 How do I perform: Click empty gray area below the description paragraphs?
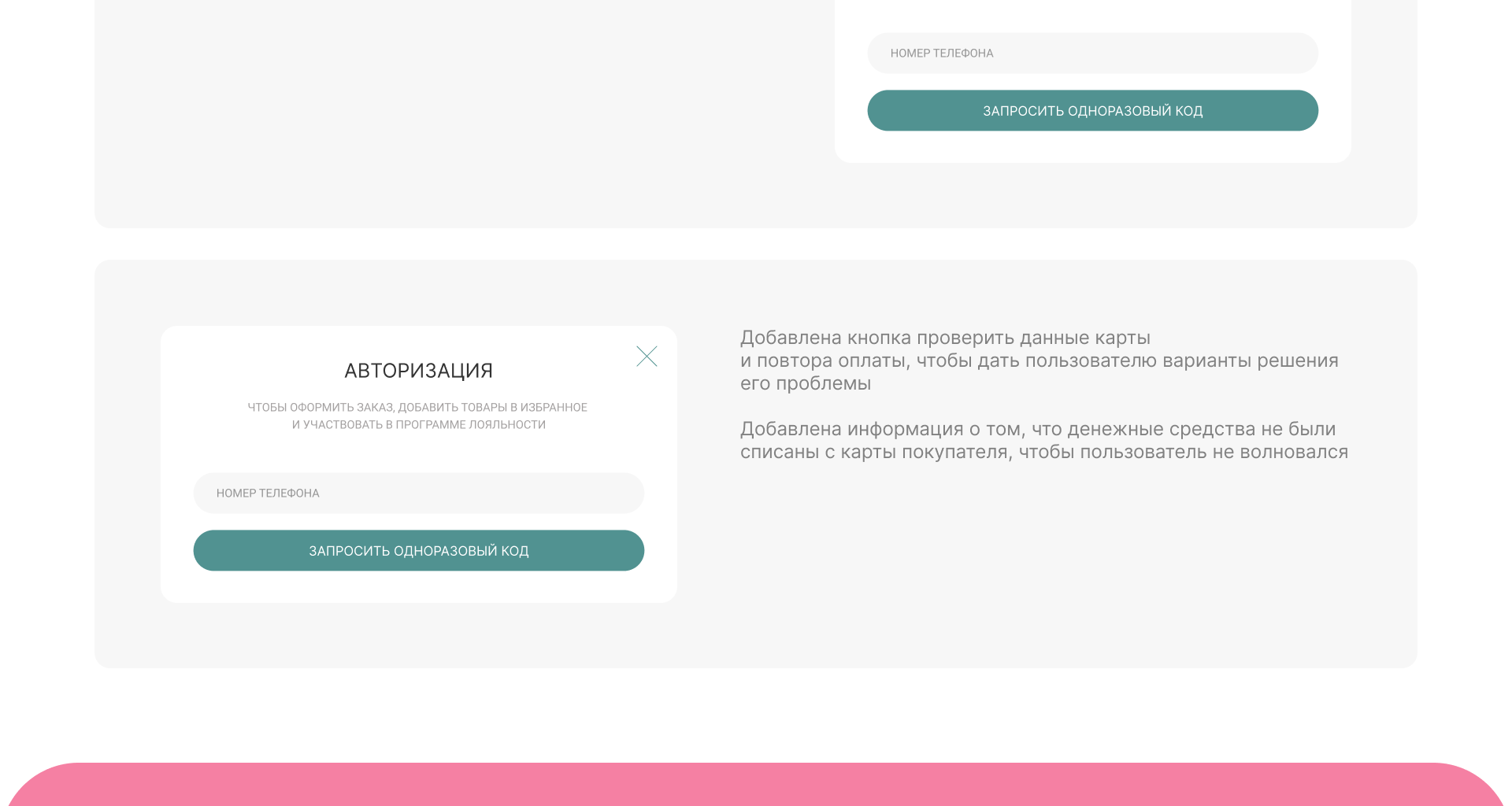1039,567
